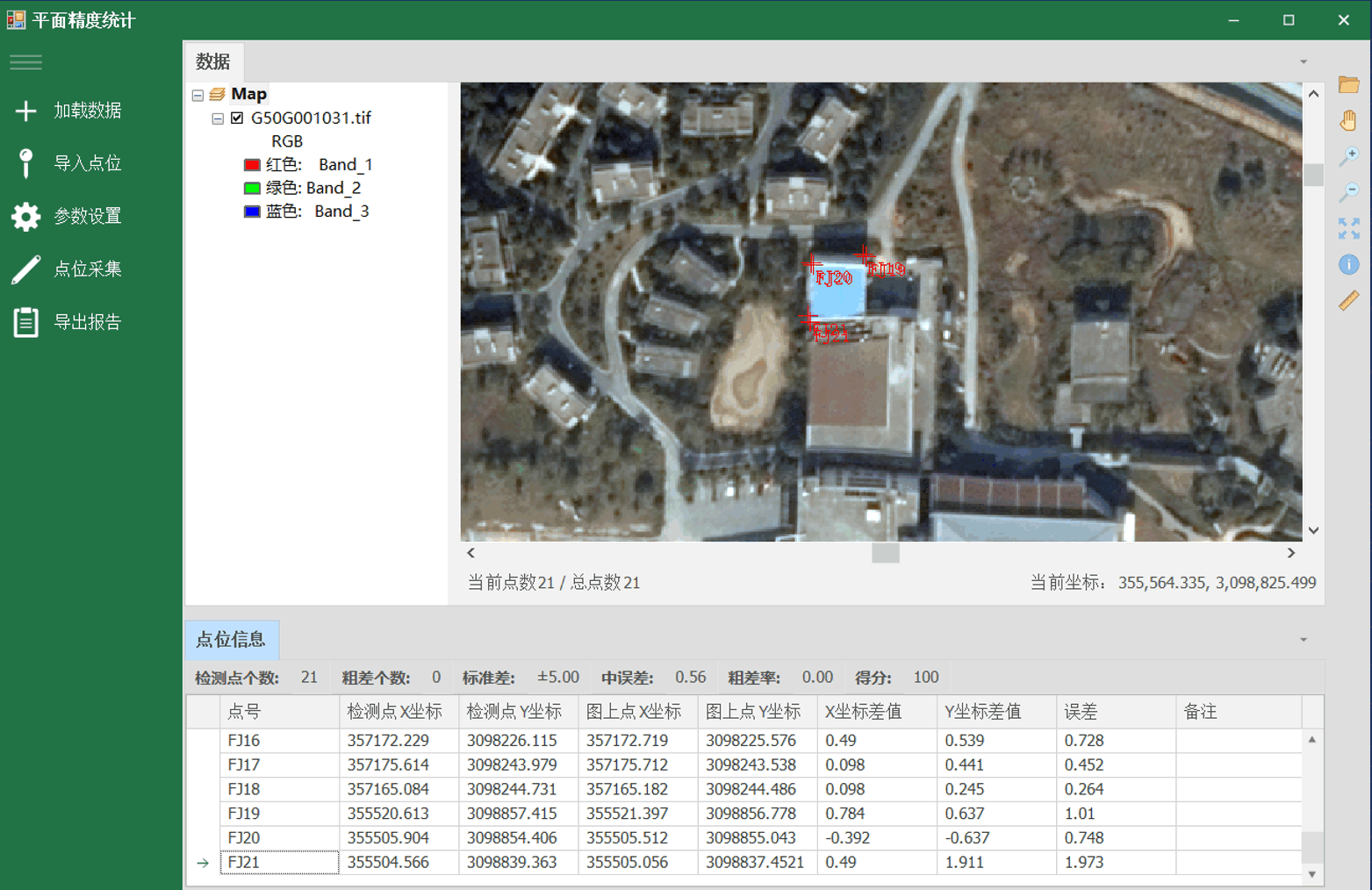Select the FJ17 row point number
The height and width of the screenshot is (890, 1372).
[x=279, y=765]
